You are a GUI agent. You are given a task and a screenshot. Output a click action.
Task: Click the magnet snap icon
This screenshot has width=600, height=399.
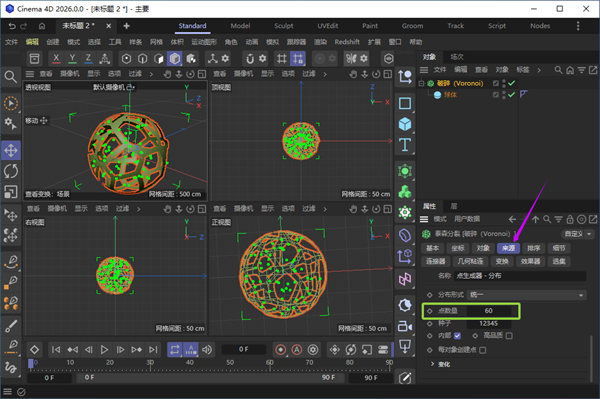click(250, 59)
